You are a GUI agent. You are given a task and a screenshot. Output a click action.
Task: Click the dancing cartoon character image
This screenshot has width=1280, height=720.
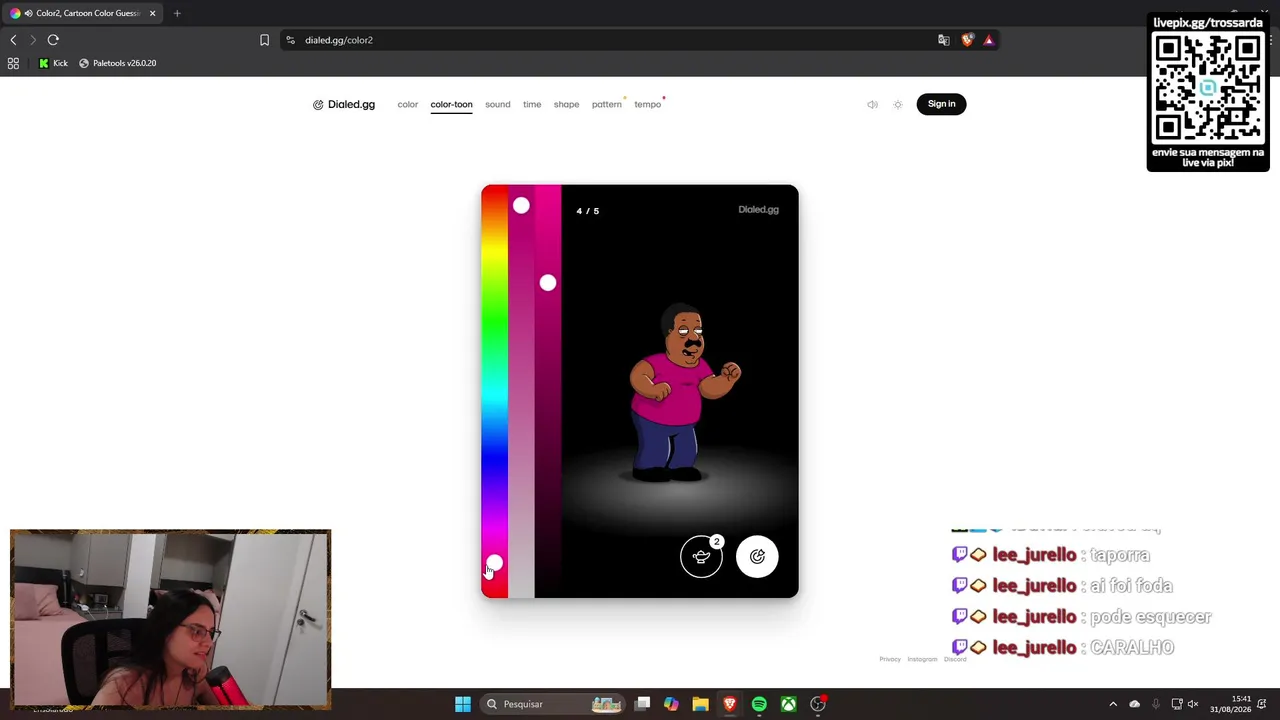point(685,393)
